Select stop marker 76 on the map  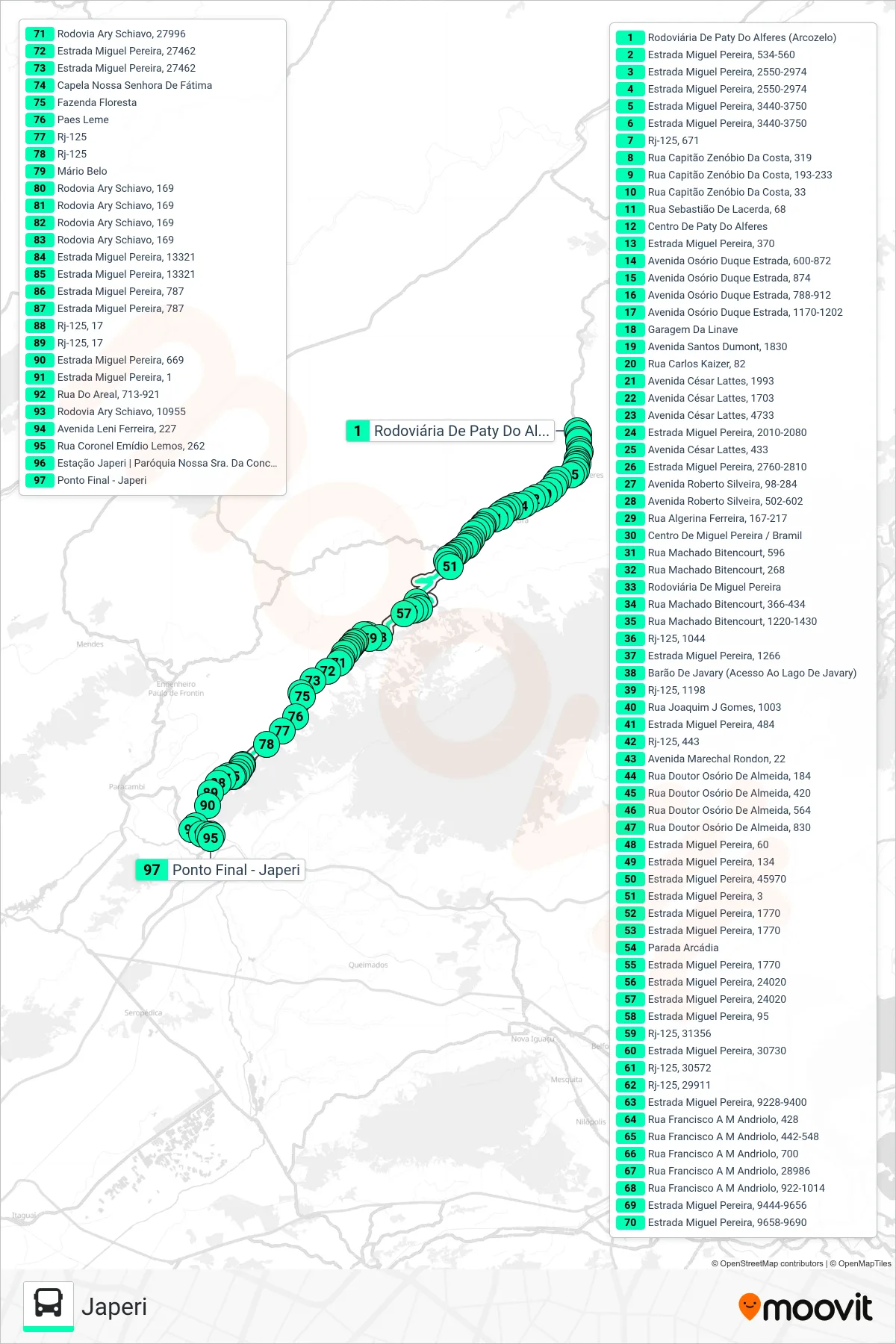pos(296,717)
